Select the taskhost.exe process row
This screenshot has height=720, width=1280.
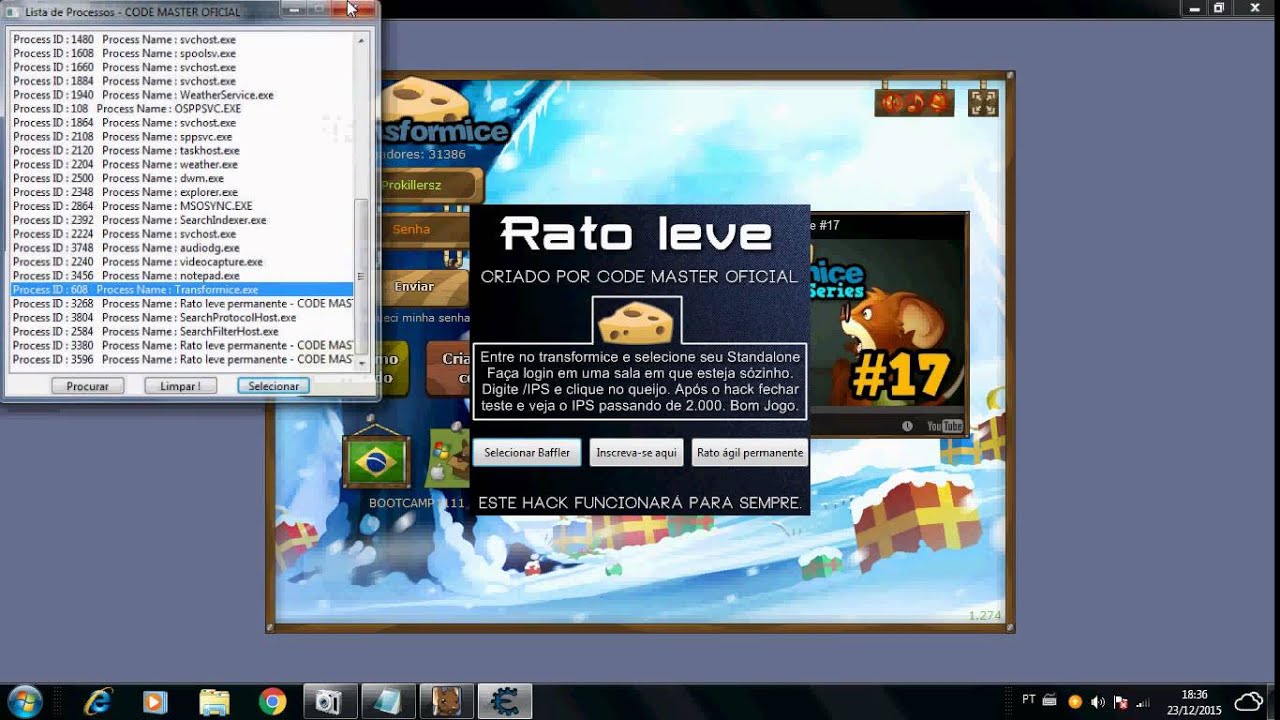coord(182,150)
